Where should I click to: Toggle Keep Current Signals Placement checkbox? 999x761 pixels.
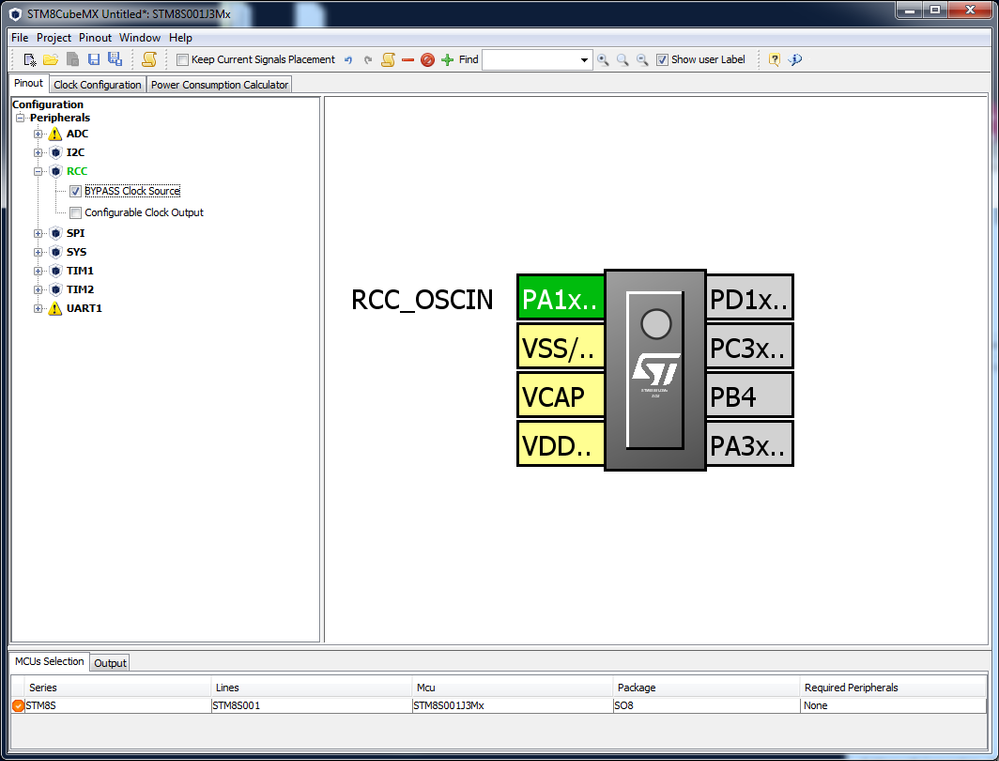point(182,60)
